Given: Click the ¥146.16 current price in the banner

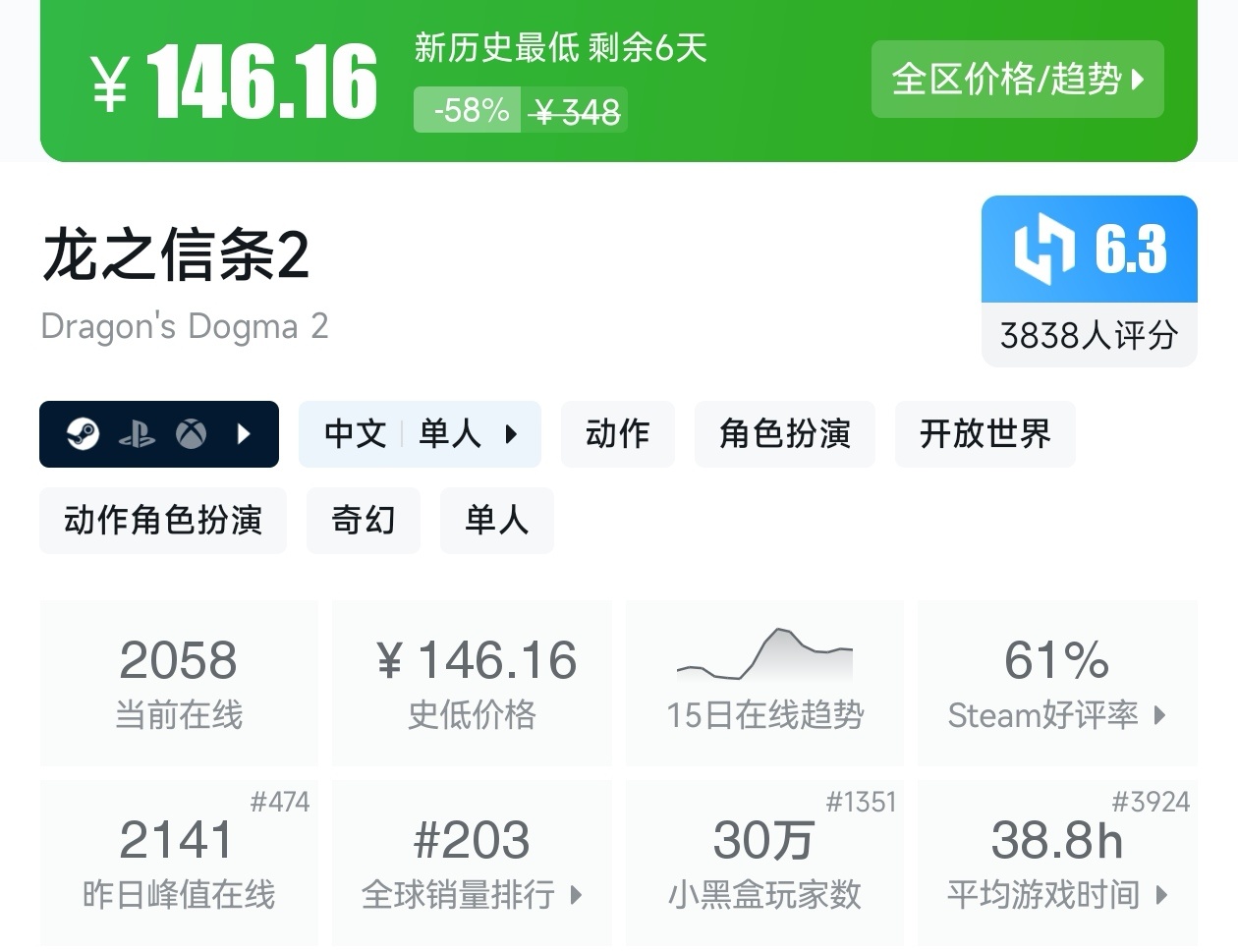Looking at the screenshot, I should (x=234, y=83).
